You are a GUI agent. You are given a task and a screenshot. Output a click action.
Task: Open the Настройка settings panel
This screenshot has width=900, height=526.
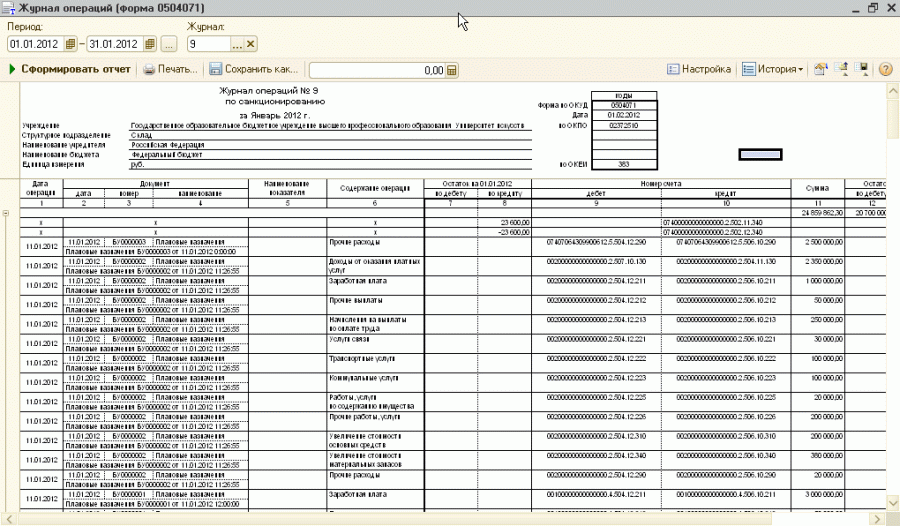[699, 69]
